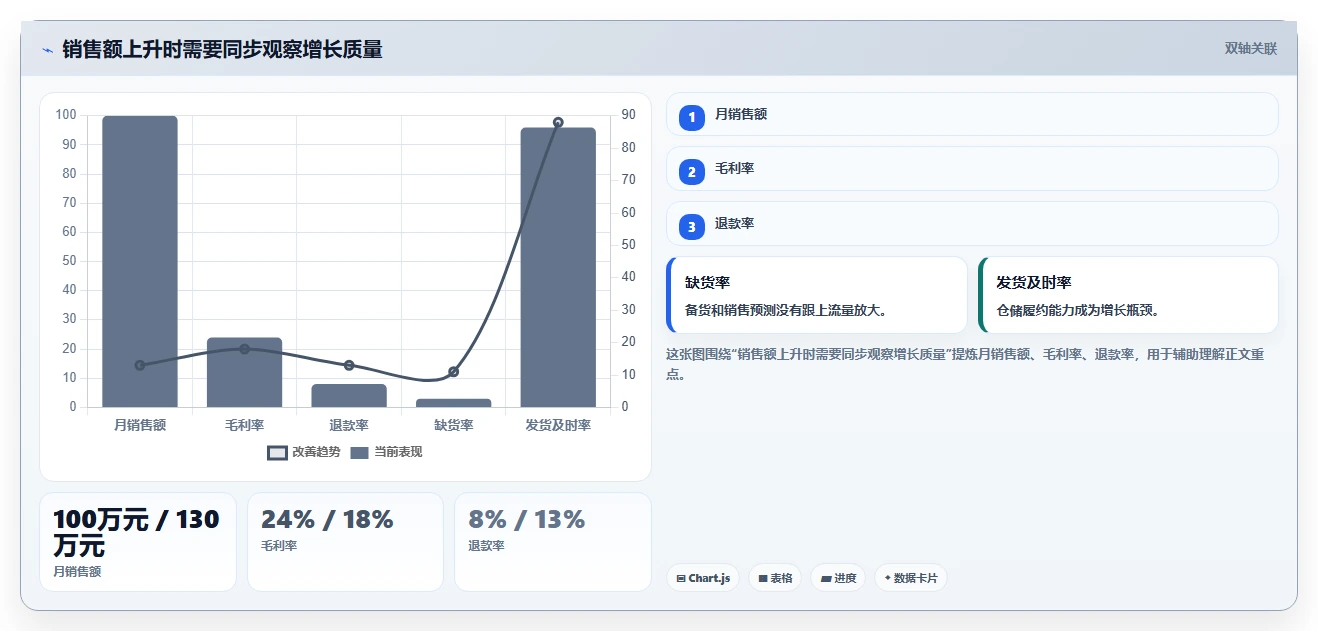
Task: Click the x-axis label 缺货率
Action: click(454, 425)
